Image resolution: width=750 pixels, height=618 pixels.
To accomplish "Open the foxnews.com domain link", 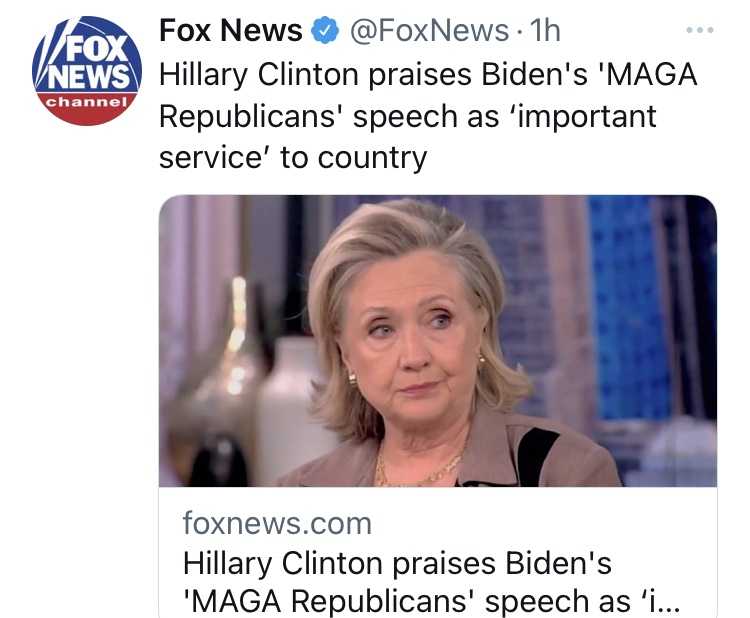I will point(277,524).
